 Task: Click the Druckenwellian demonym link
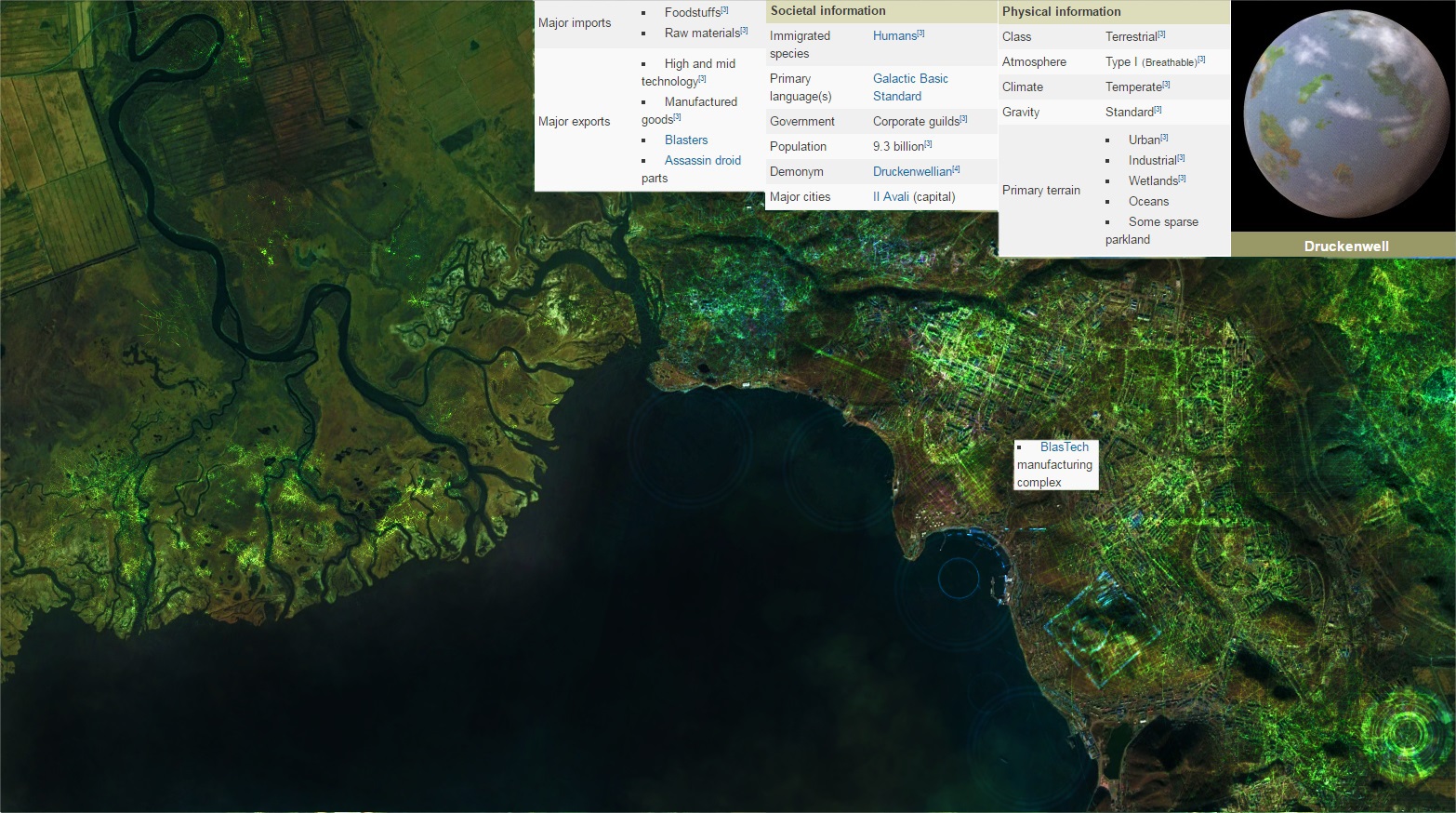click(912, 172)
